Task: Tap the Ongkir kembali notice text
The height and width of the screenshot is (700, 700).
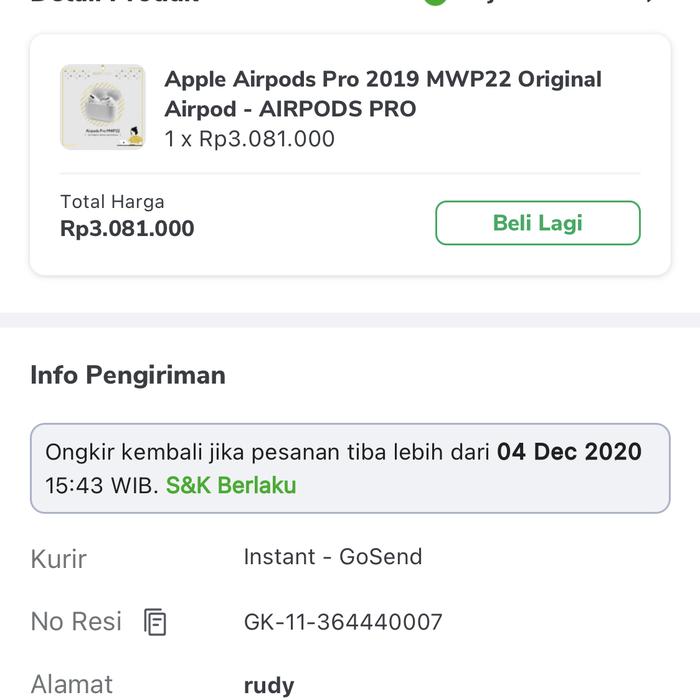Action: (270, 452)
